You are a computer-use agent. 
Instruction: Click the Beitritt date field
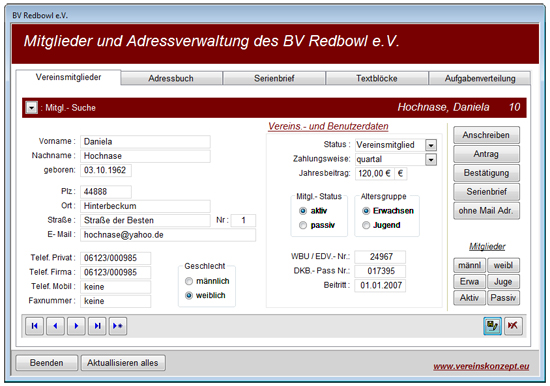(x=380, y=286)
